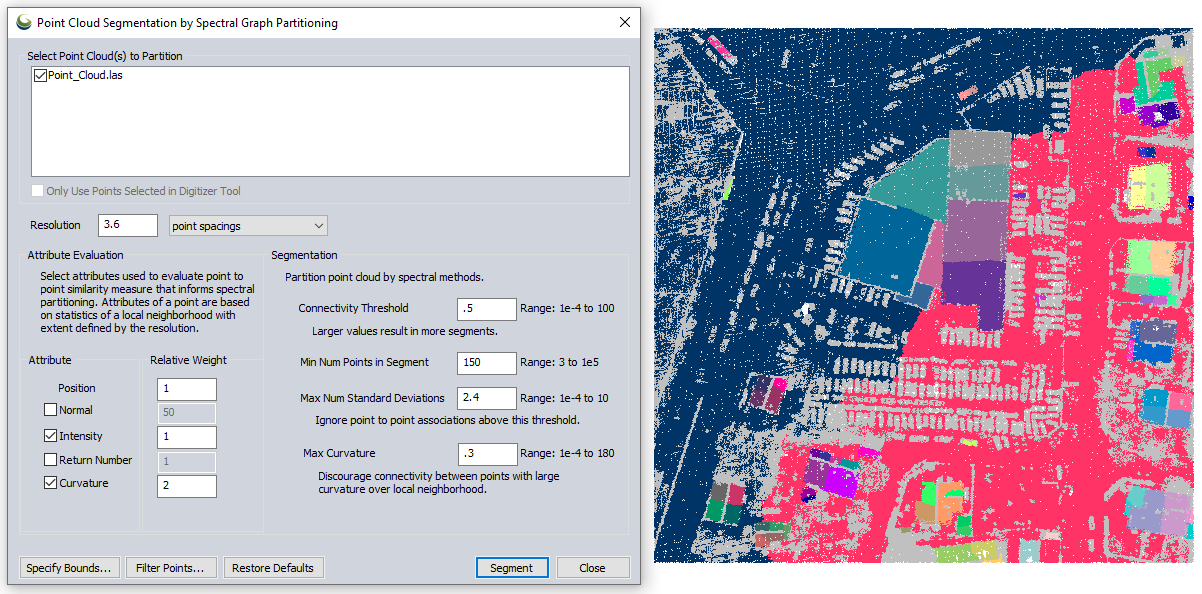Open the Specify Bounds dialog

tap(69, 568)
